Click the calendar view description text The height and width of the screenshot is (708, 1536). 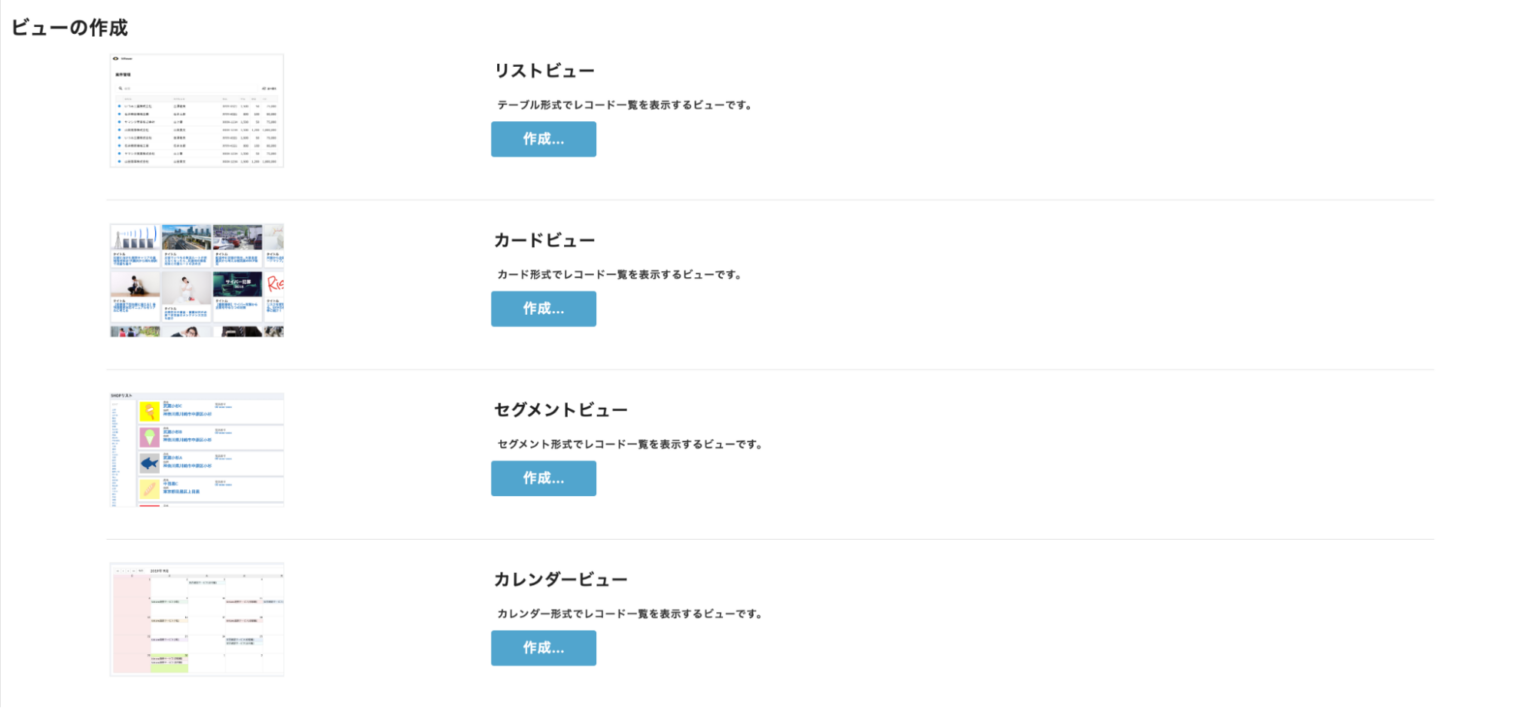tap(631, 613)
